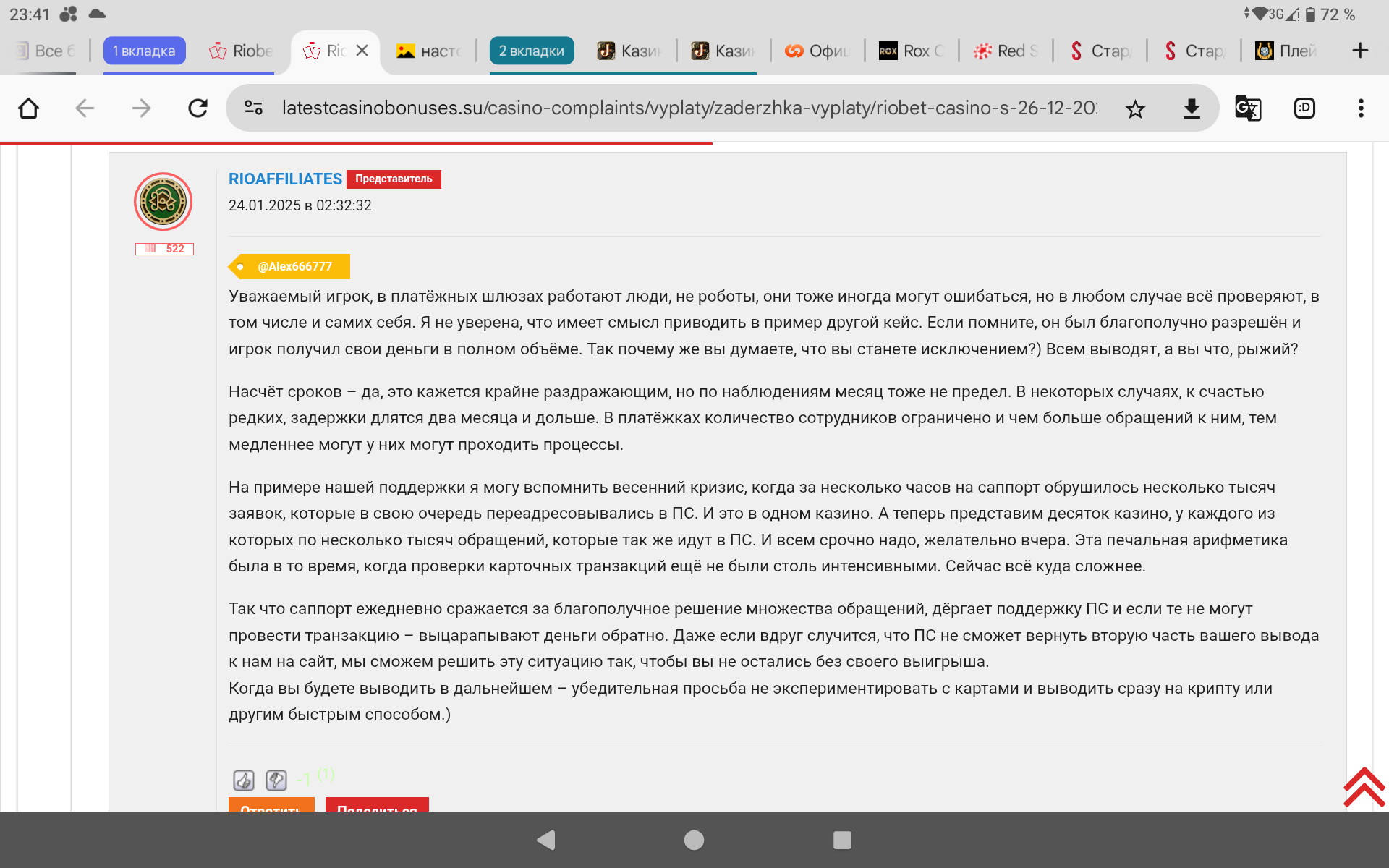The width and height of the screenshot is (1389, 868).
Task: Open a new tab with plus button
Action: pyautogui.click(x=1359, y=51)
